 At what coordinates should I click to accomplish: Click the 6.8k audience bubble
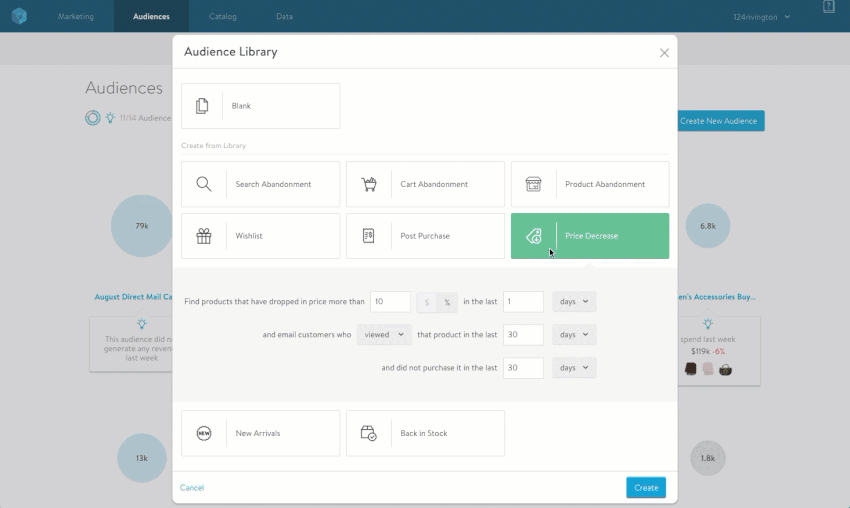pyautogui.click(x=708, y=226)
